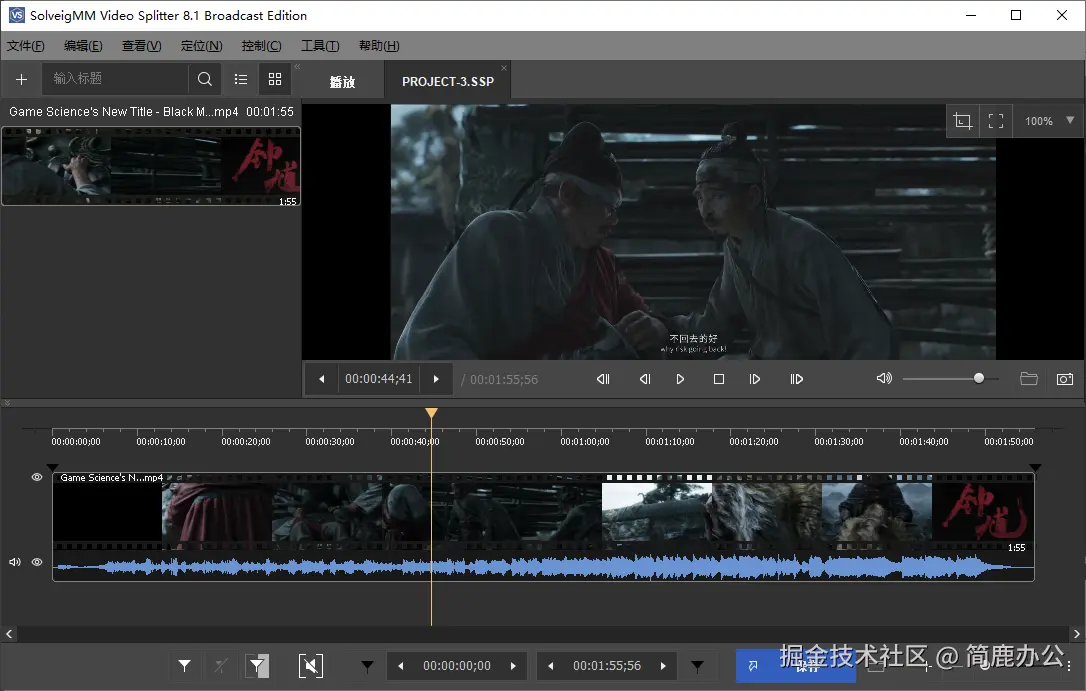Mute the audio track speaker
Image resolution: width=1086 pixels, height=691 pixels.
click(x=15, y=562)
